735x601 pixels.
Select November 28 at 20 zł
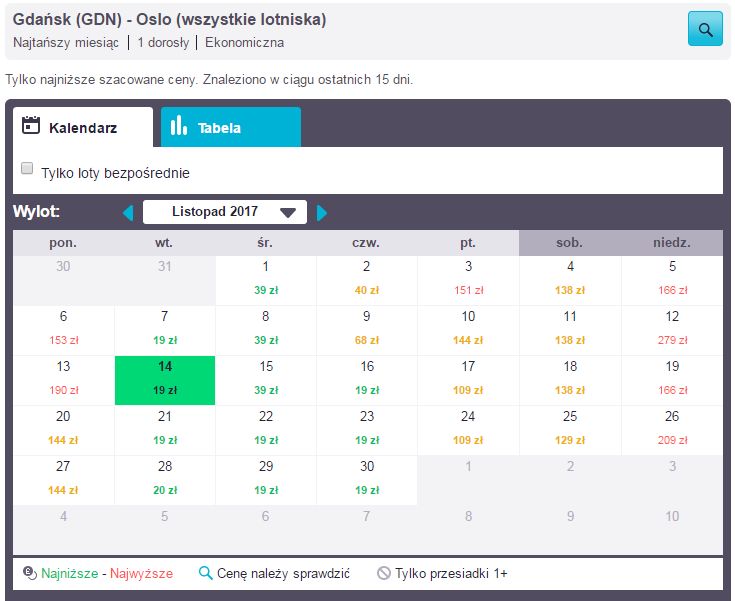[165, 479]
